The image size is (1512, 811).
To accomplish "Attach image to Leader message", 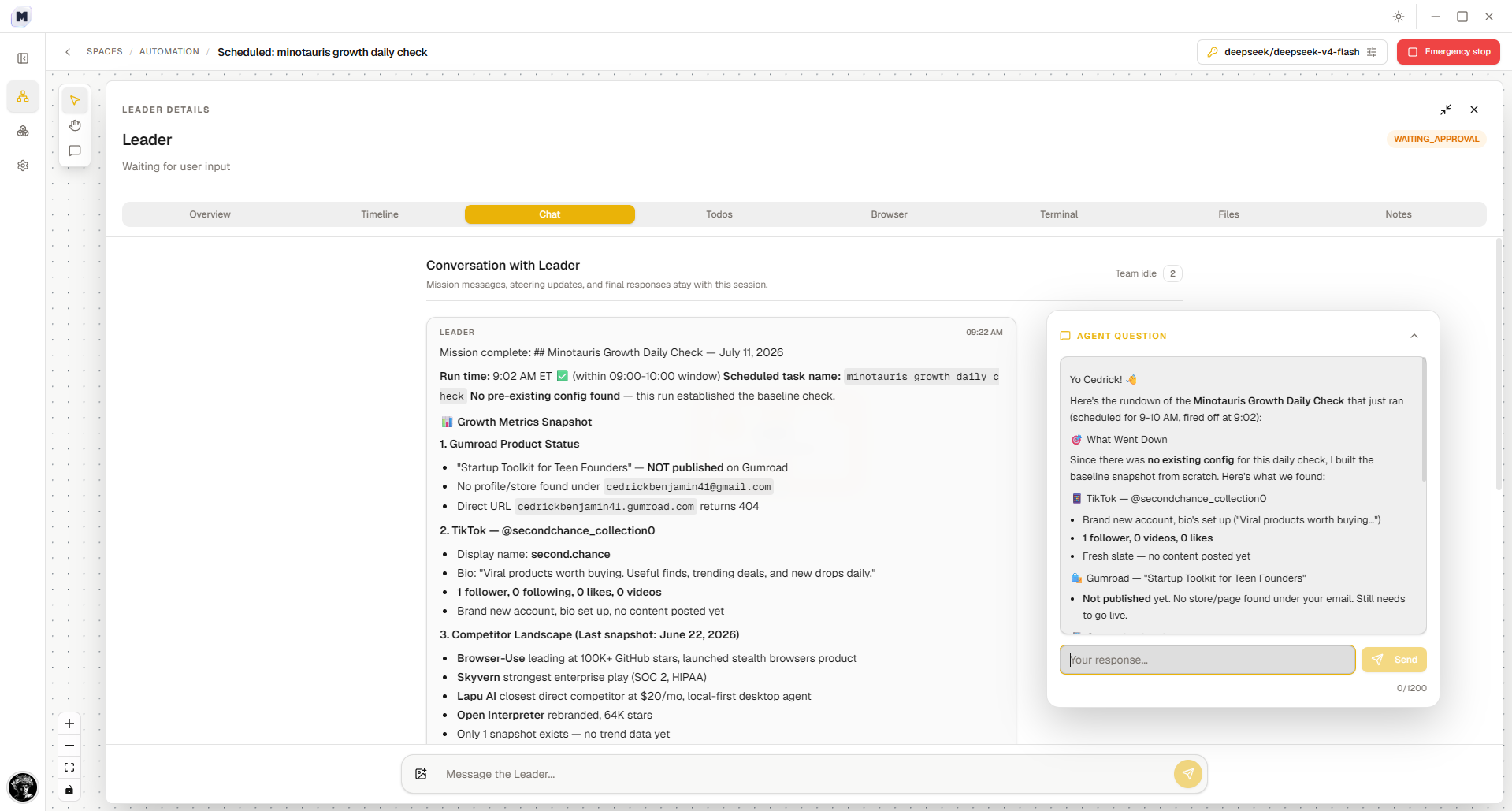I will 421,774.
